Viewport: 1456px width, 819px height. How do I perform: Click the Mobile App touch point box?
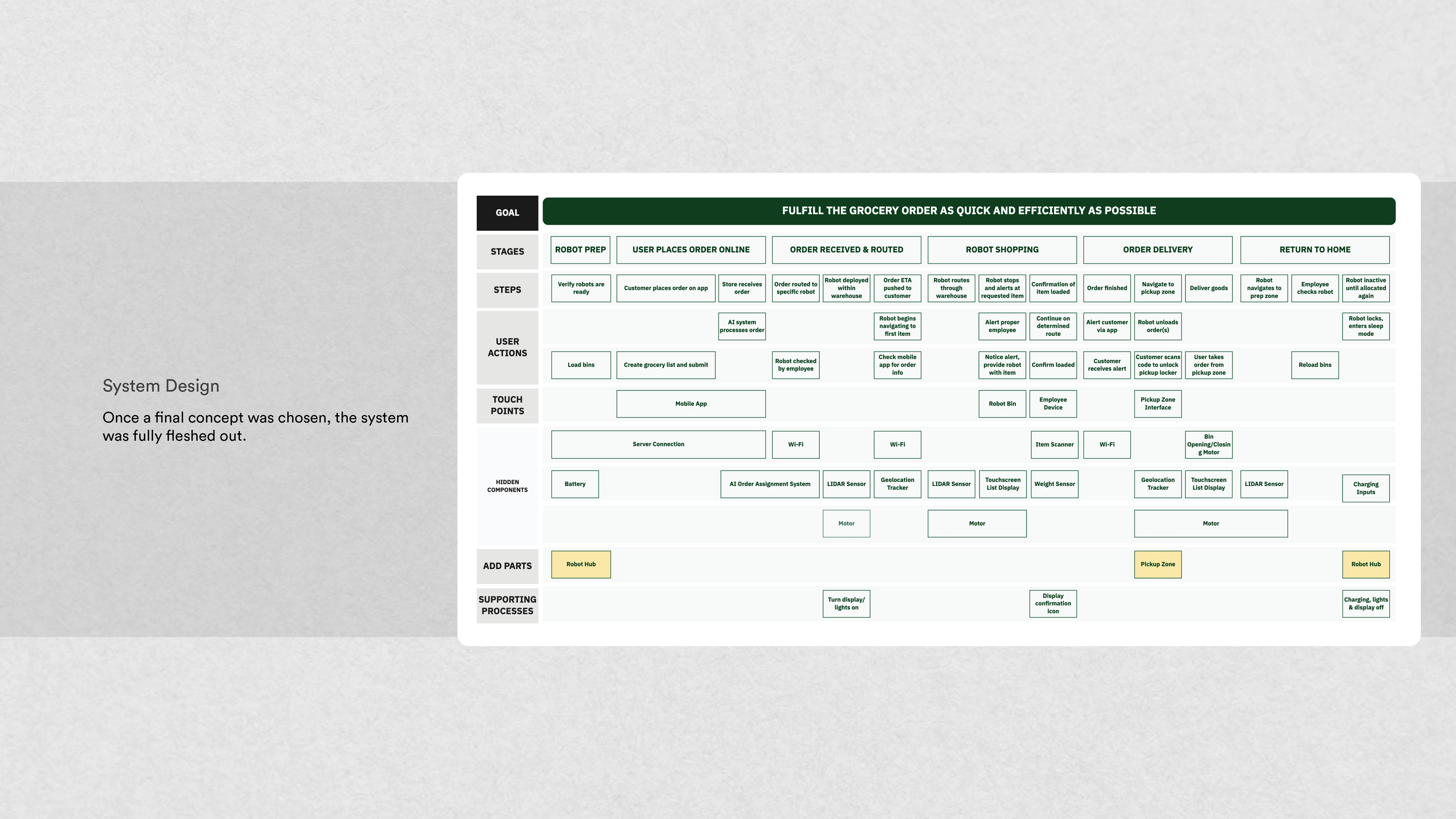(x=691, y=403)
